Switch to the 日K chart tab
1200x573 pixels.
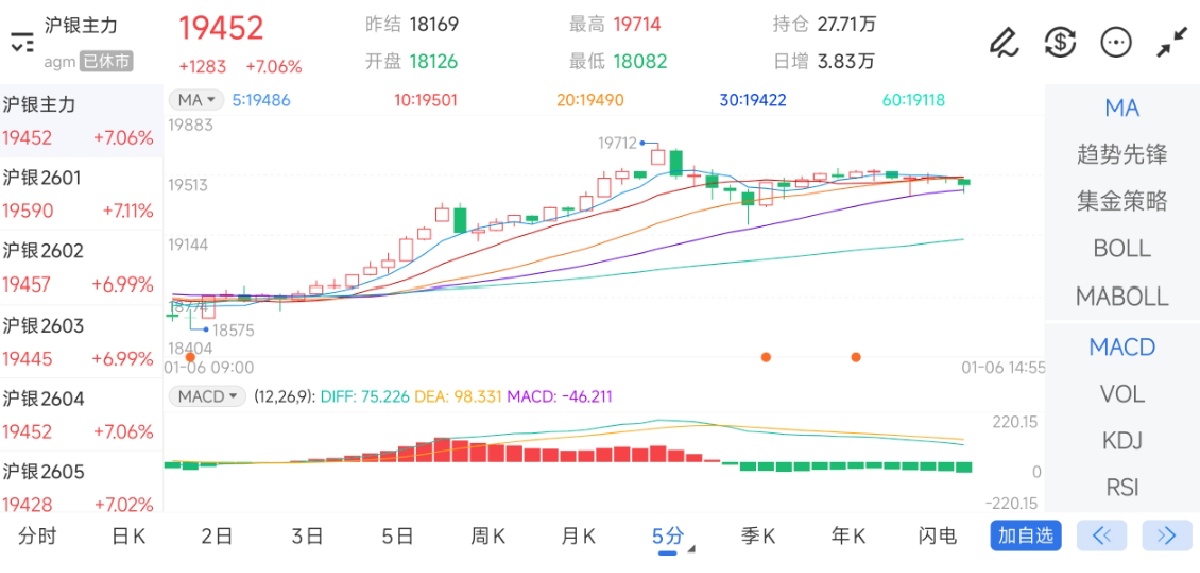pyautogui.click(x=127, y=536)
